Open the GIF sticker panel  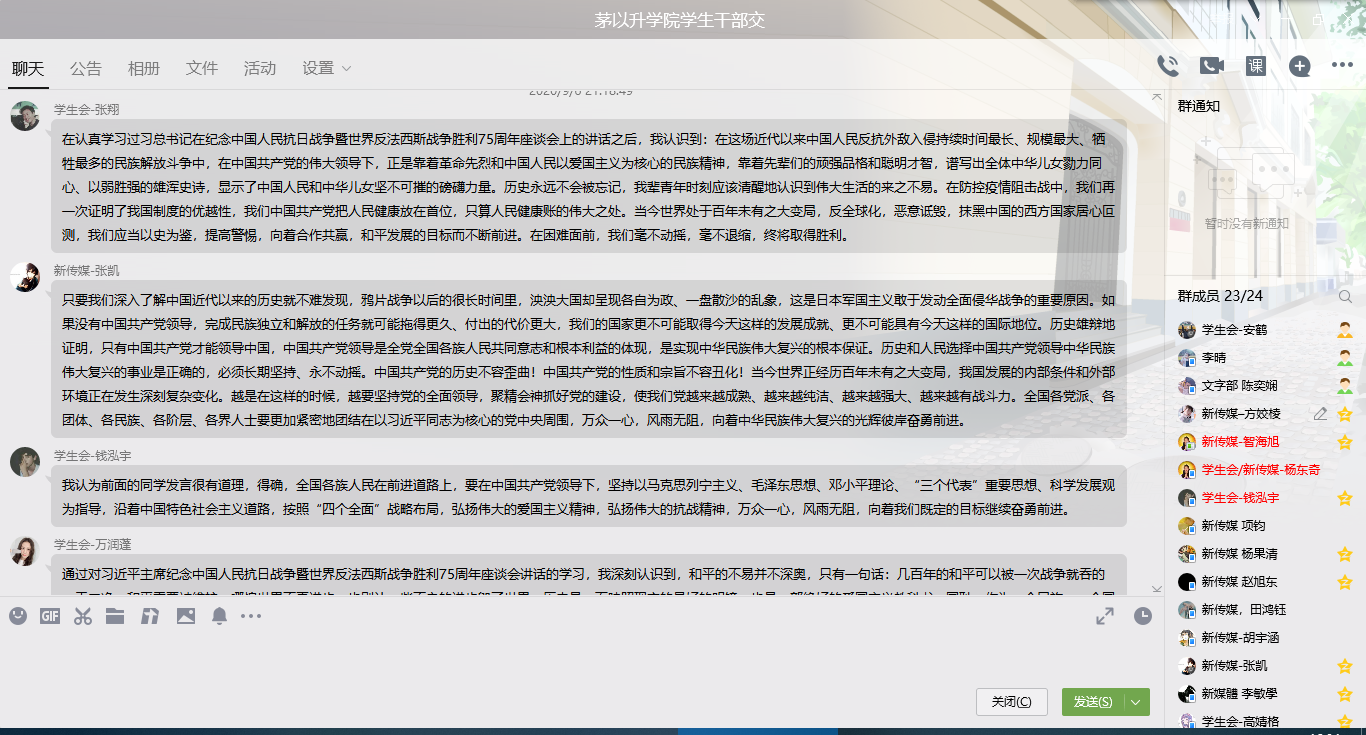click(x=50, y=616)
